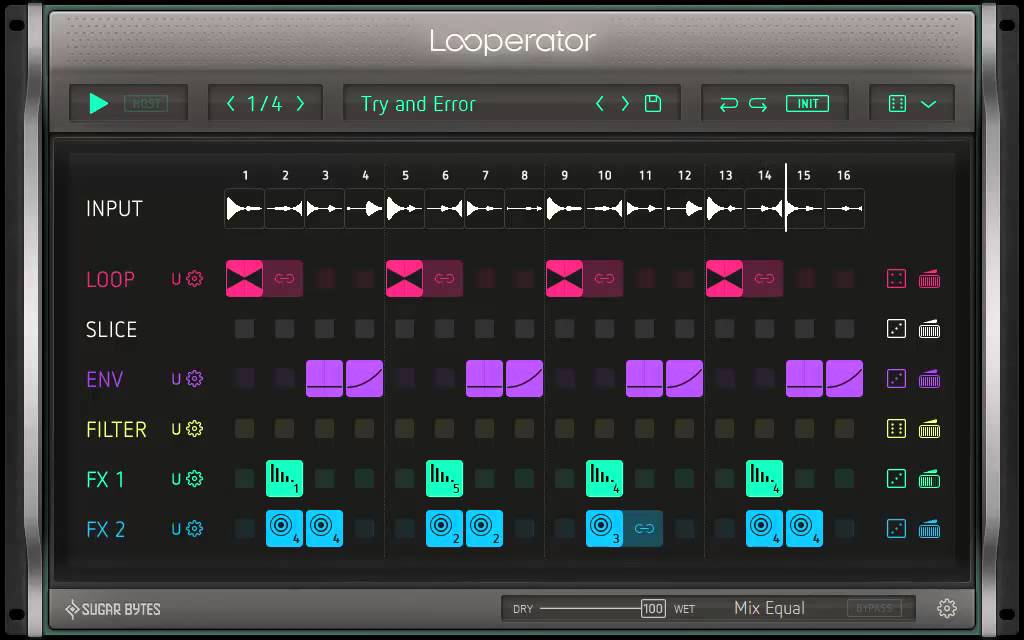Viewport: 1024px width, 640px height.
Task: Randomize the FILTER track with its dice
Action: tap(897, 429)
